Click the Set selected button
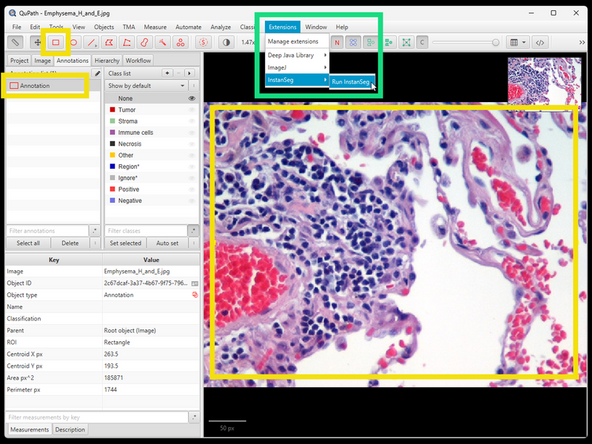592x444 pixels. pyautogui.click(x=125, y=243)
